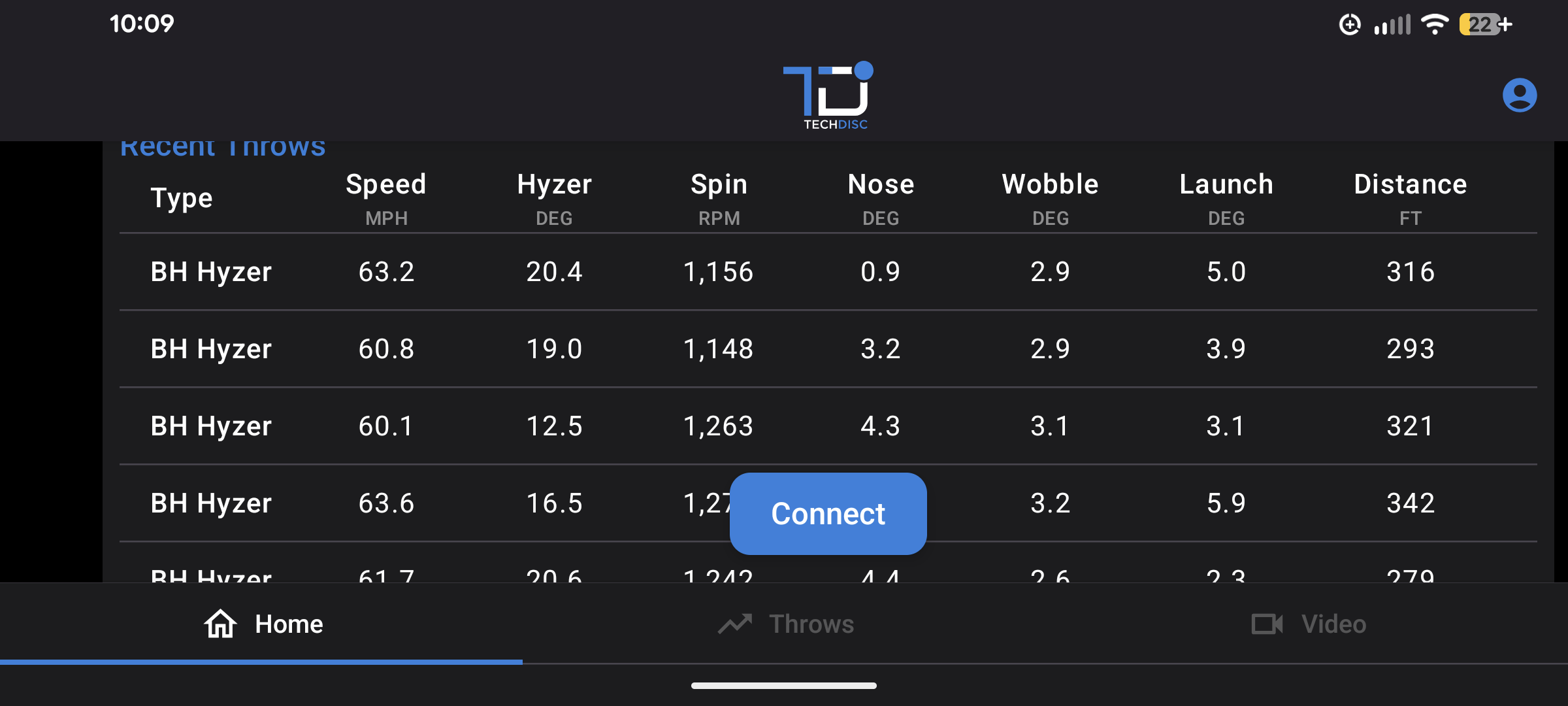Tap the home indicator bar at bottom

tap(783, 686)
